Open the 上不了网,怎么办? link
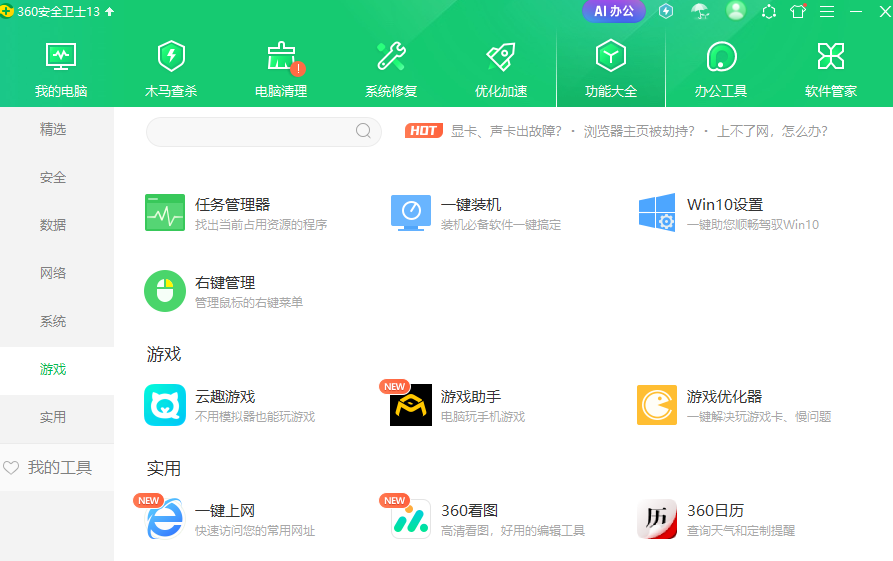This screenshot has width=893, height=561. pyautogui.click(x=772, y=132)
